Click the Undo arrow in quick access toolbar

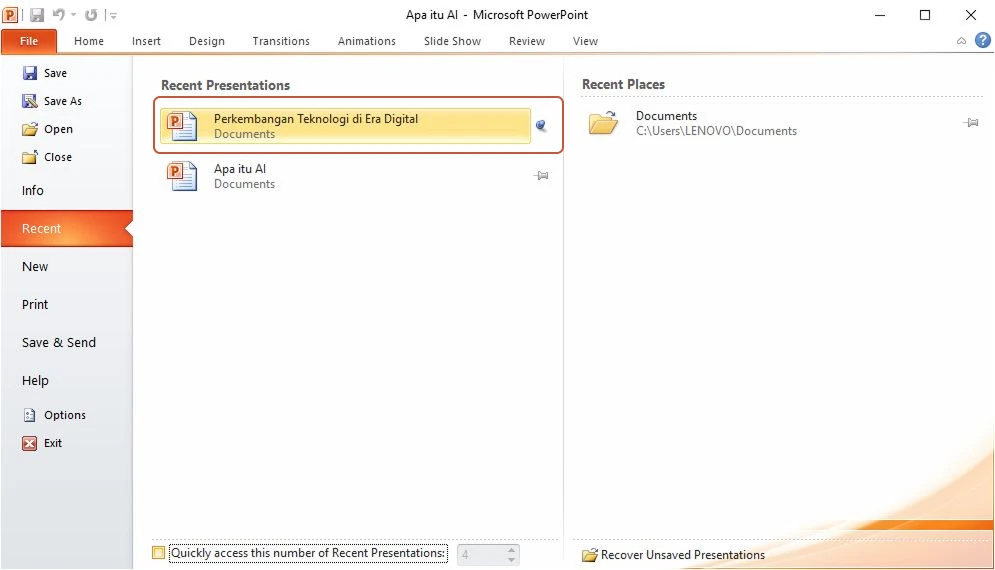[x=58, y=14]
